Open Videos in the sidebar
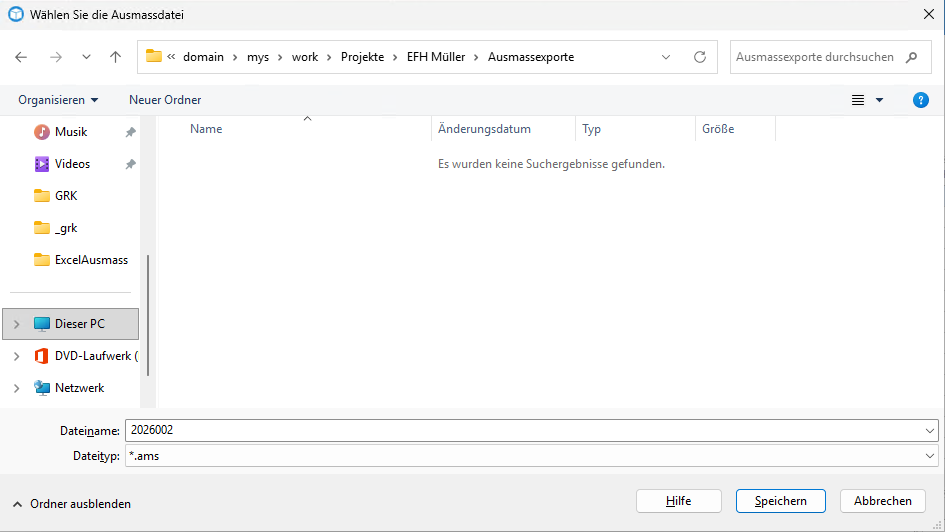The image size is (945, 532). pos(72,164)
